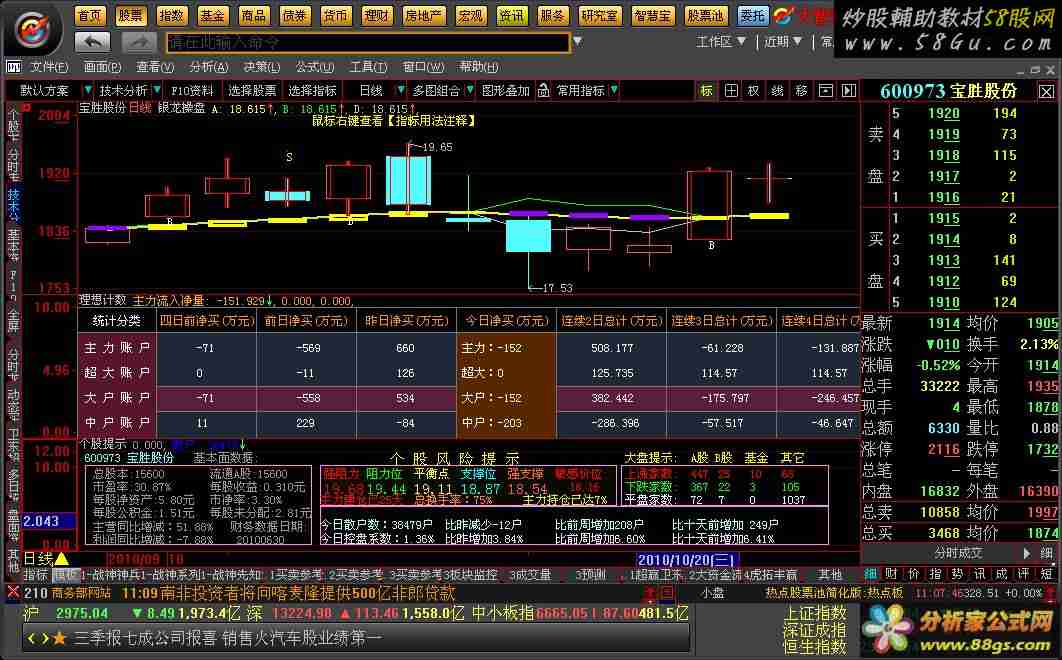Open the 成 trades tab icon

point(1002,574)
